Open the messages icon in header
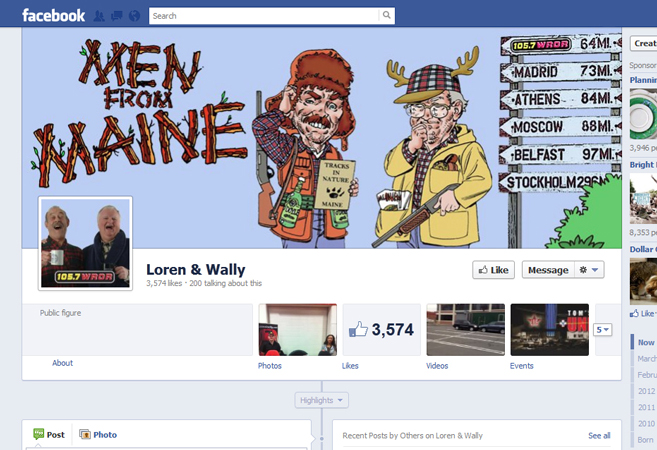 (116, 16)
